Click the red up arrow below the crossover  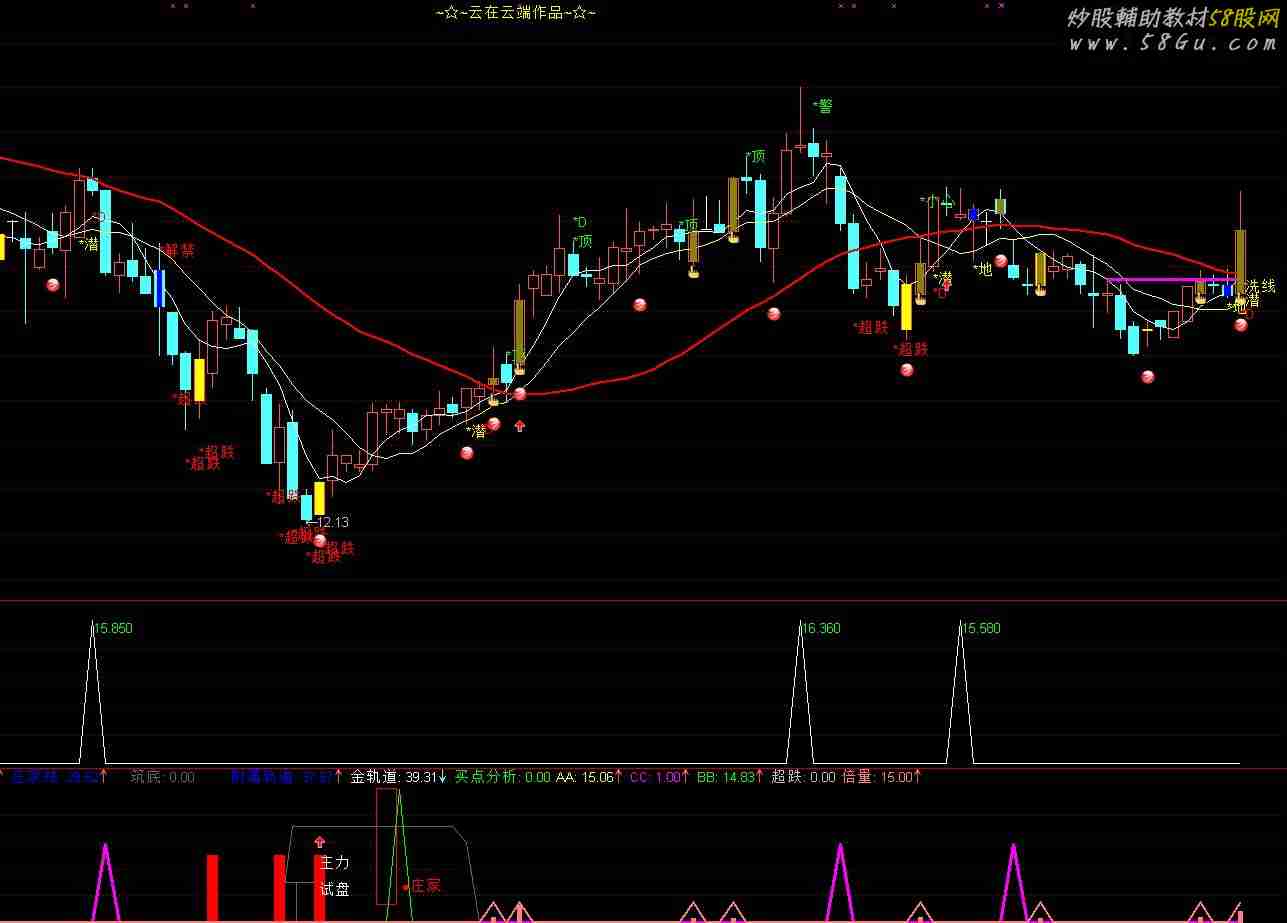point(519,426)
